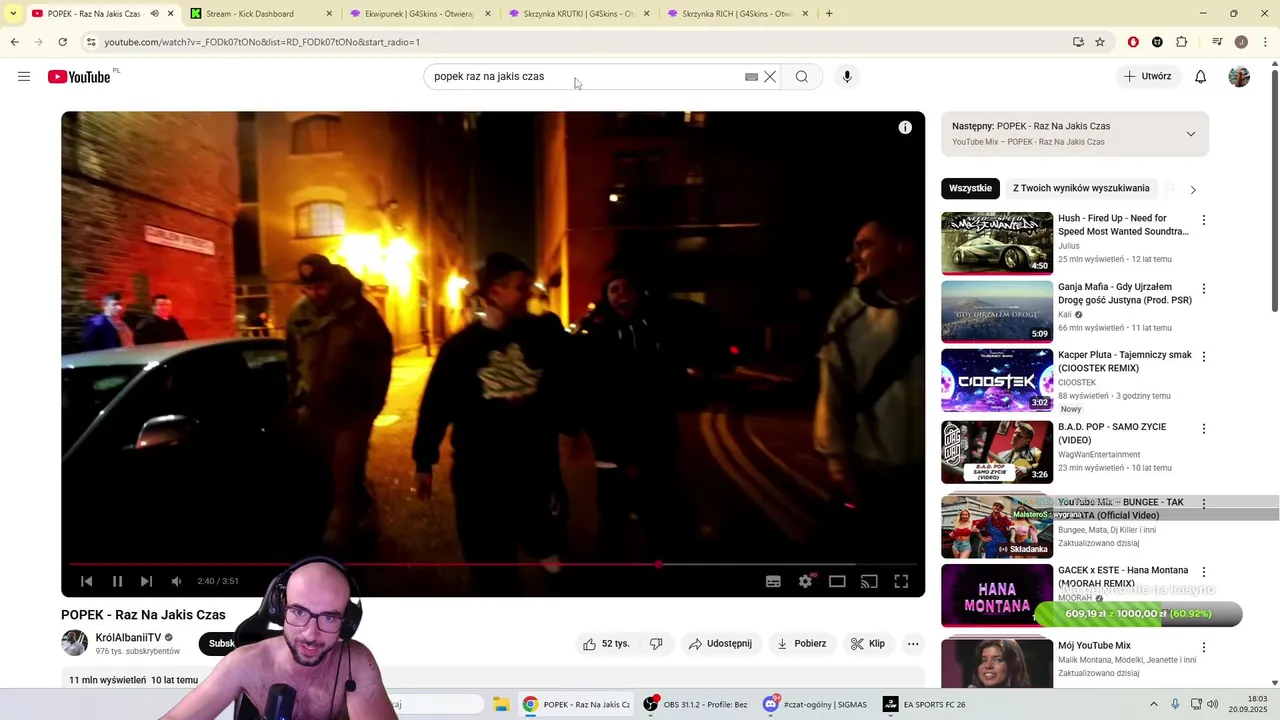Show video info card icon
This screenshot has height=720, width=1280.
[x=905, y=127]
